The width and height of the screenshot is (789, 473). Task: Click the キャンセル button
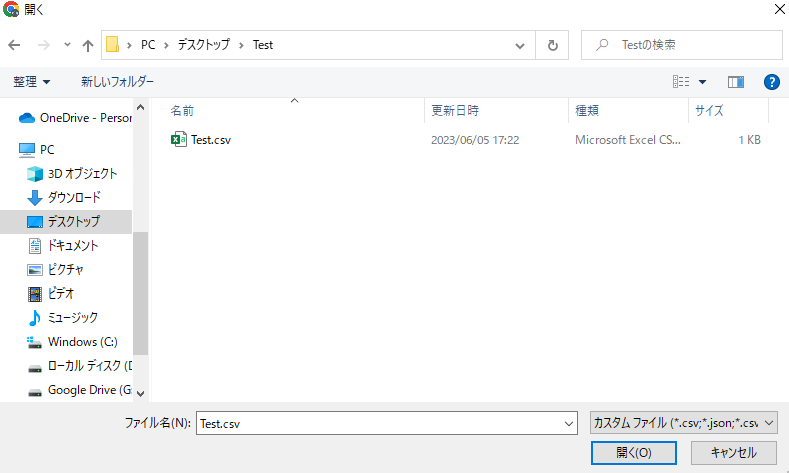click(x=733, y=453)
